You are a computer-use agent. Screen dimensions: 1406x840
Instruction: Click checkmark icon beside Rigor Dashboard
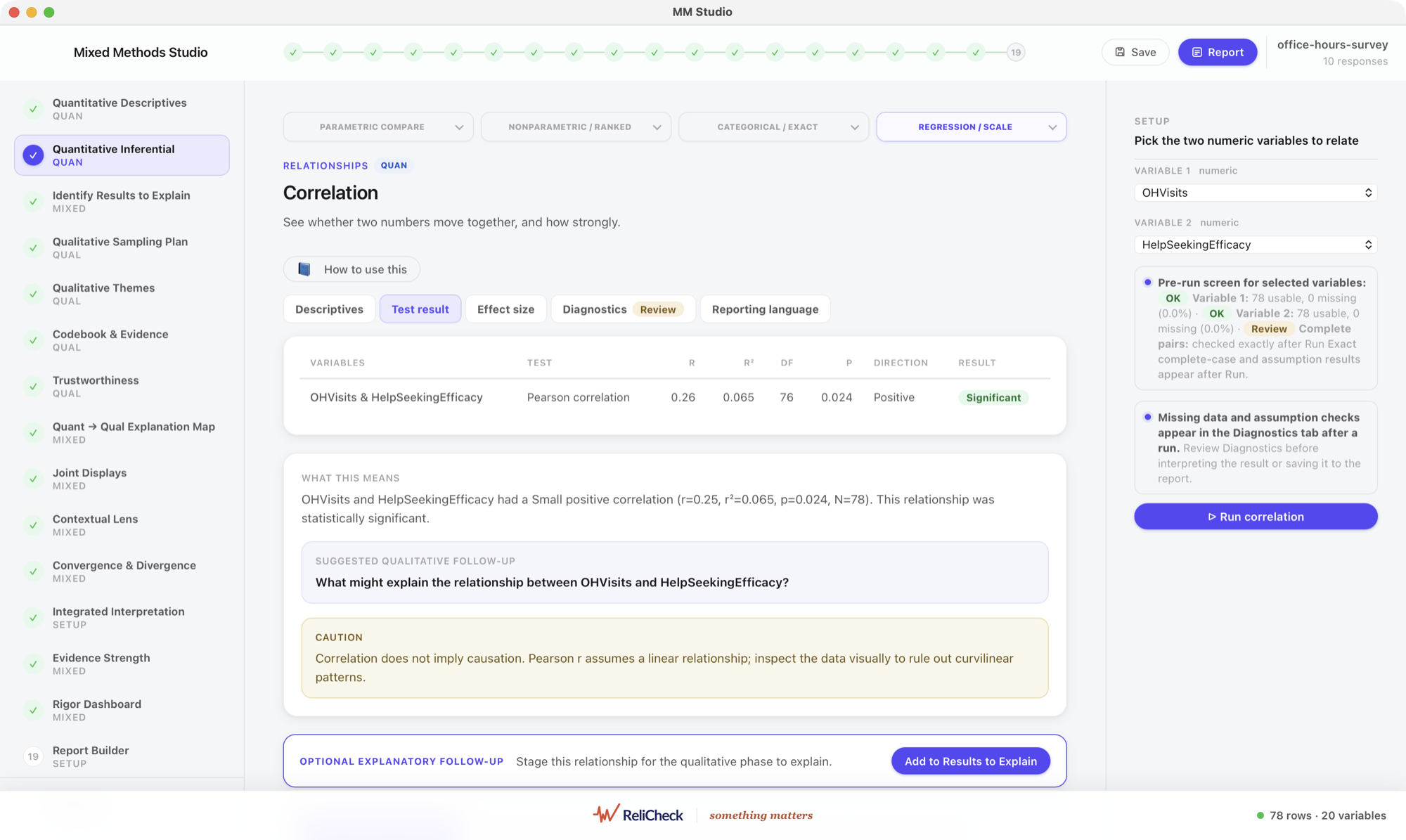point(33,711)
